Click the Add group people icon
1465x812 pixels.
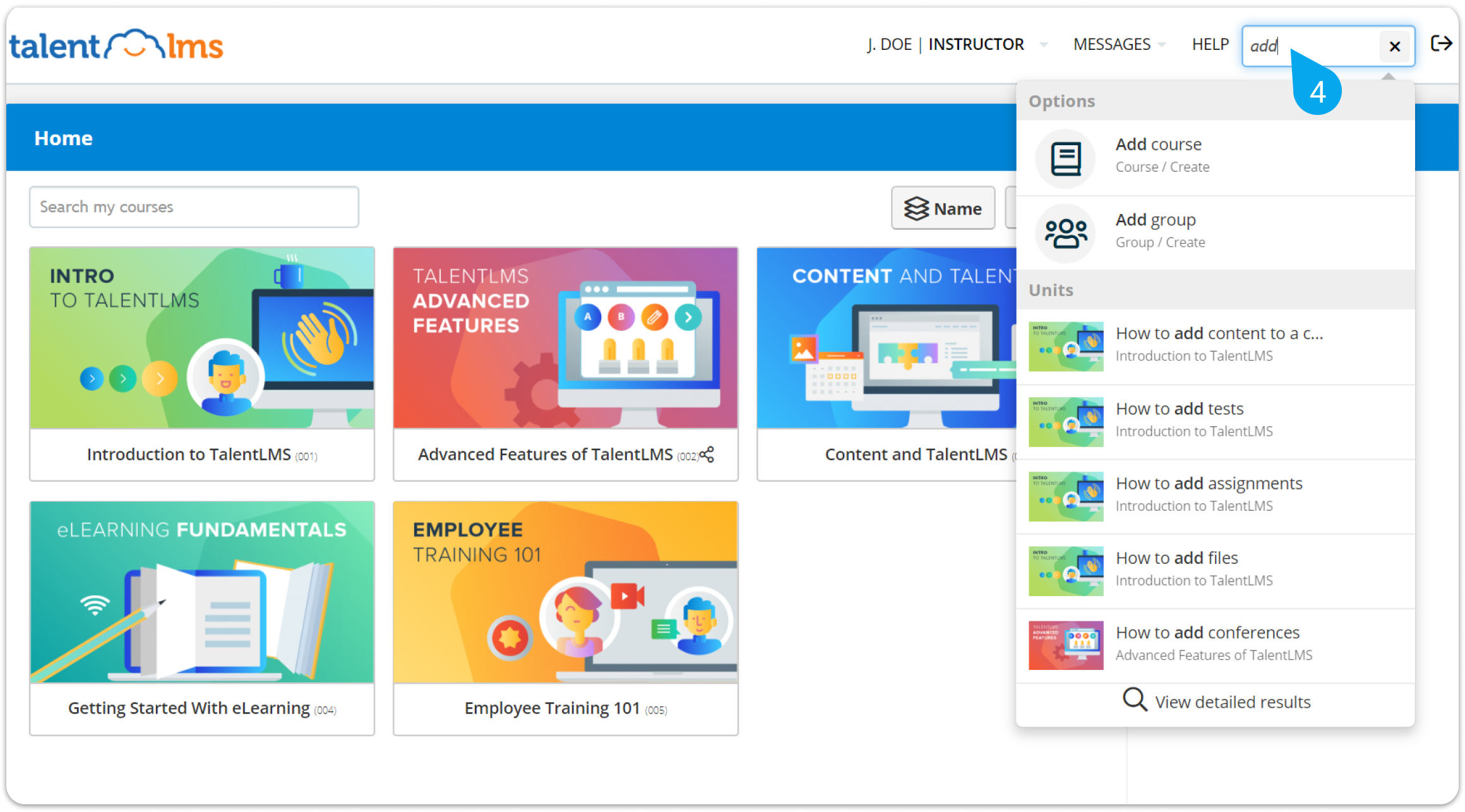pos(1066,234)
